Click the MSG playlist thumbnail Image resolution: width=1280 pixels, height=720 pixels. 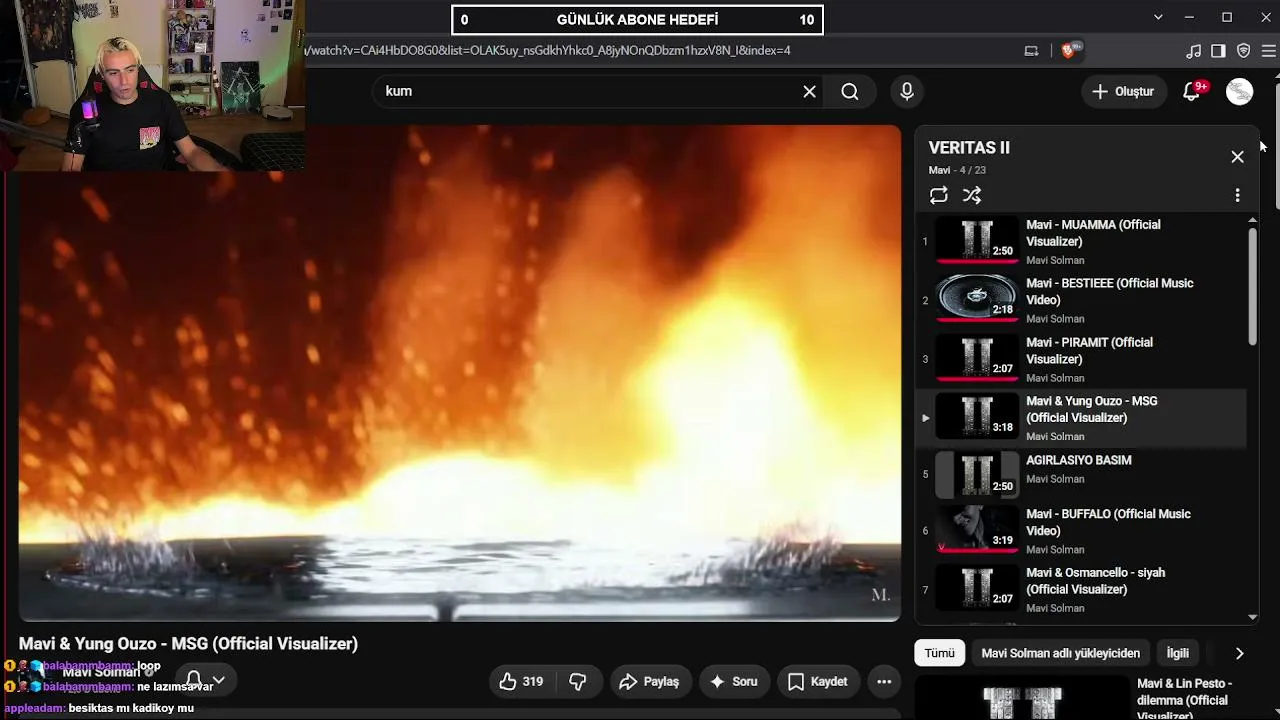click(x=977, y=418)
